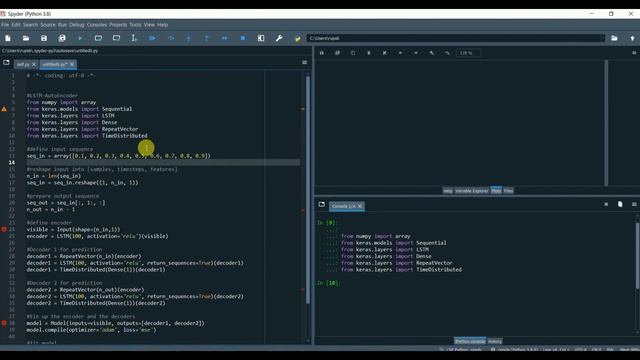
Task: Select the Plots pane tab
Action: tap(496, 191)
